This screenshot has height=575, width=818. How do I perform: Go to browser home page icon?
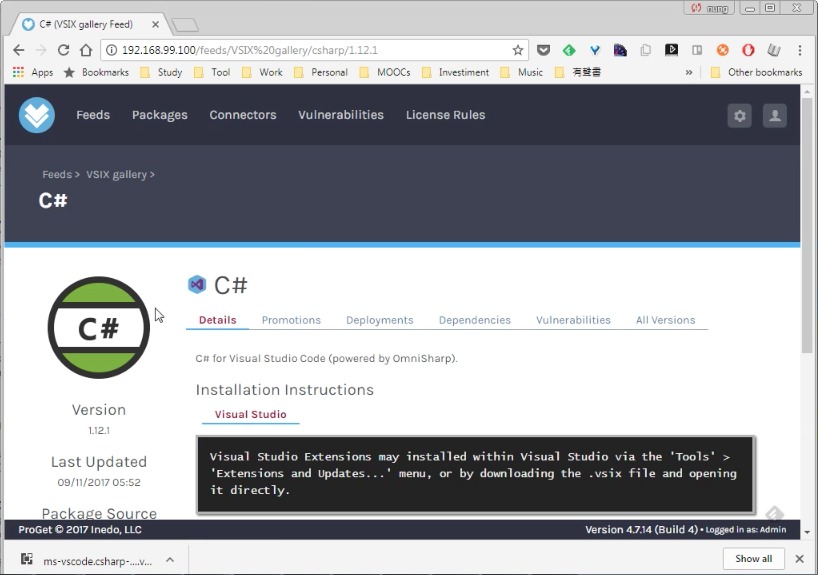click(x=86, y=50)
